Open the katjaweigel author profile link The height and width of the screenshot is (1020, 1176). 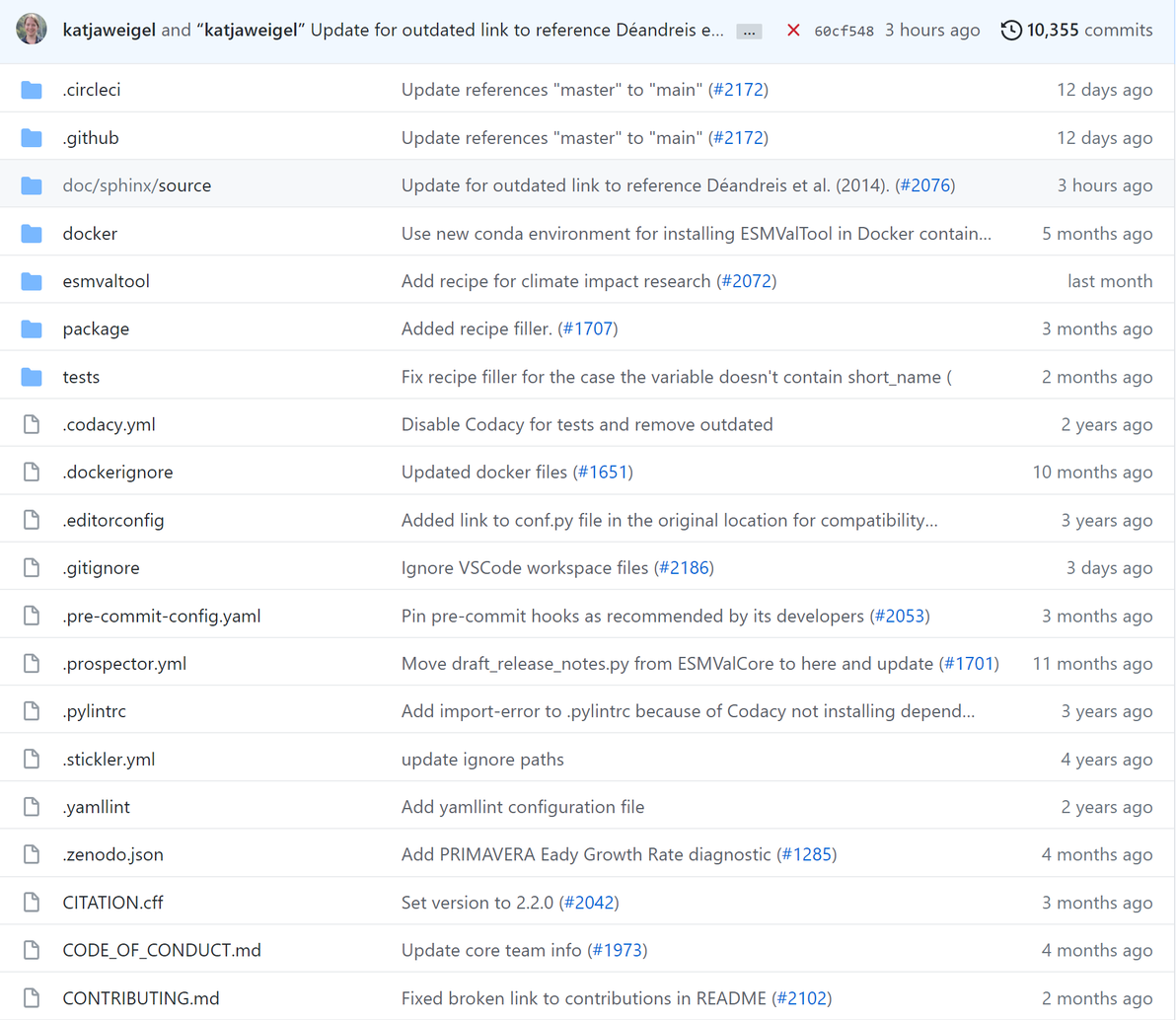click(109, 31)
